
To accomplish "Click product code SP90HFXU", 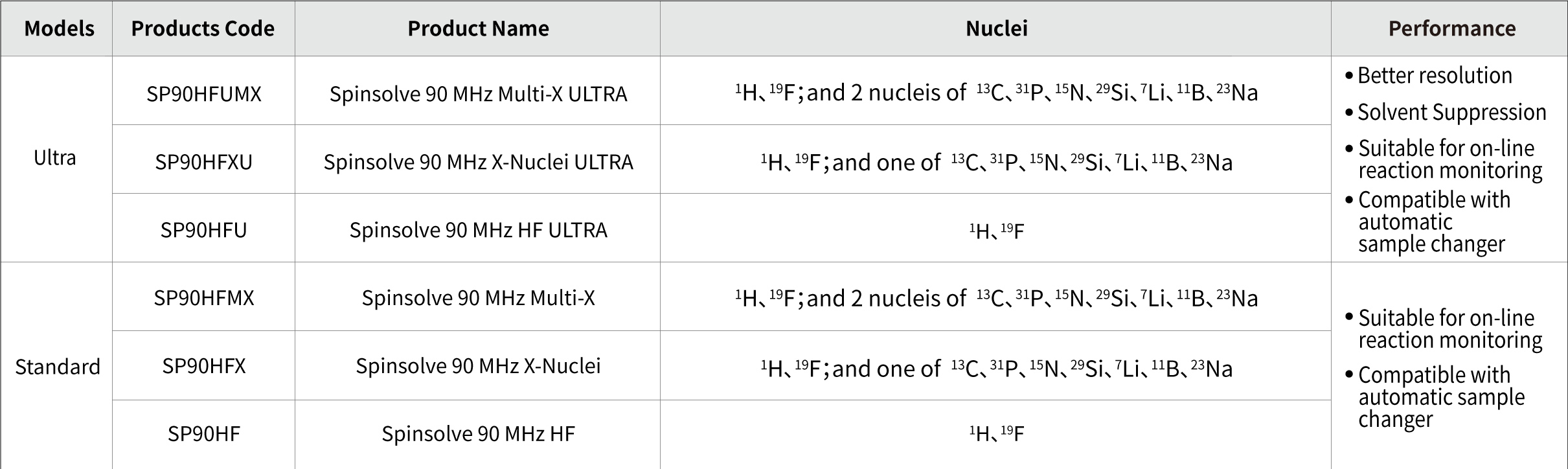I will click(203, 162).
